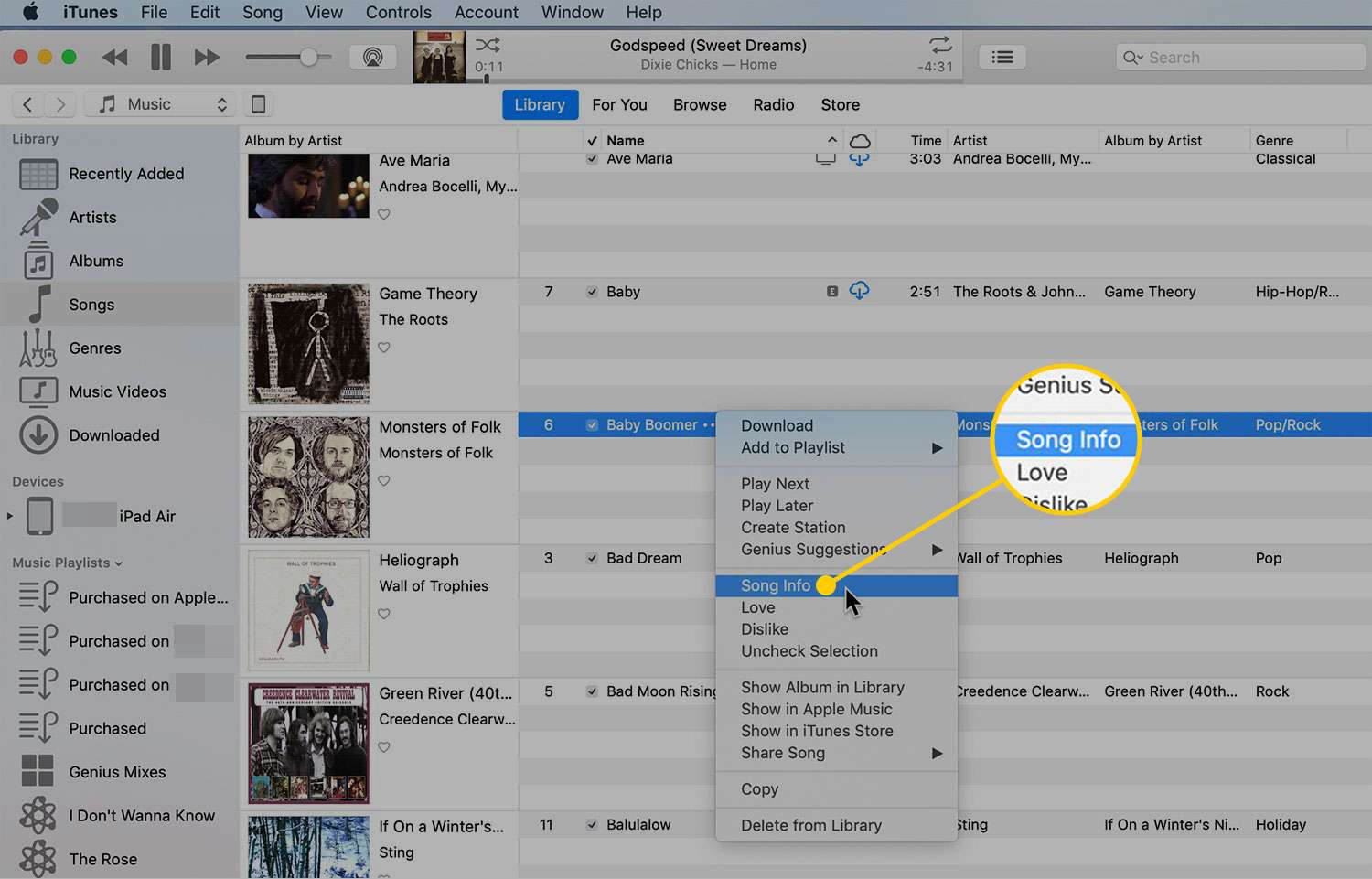Choose Delete from Library
This screenshot has height=879, width=1372.
click(x=836, y=825)
